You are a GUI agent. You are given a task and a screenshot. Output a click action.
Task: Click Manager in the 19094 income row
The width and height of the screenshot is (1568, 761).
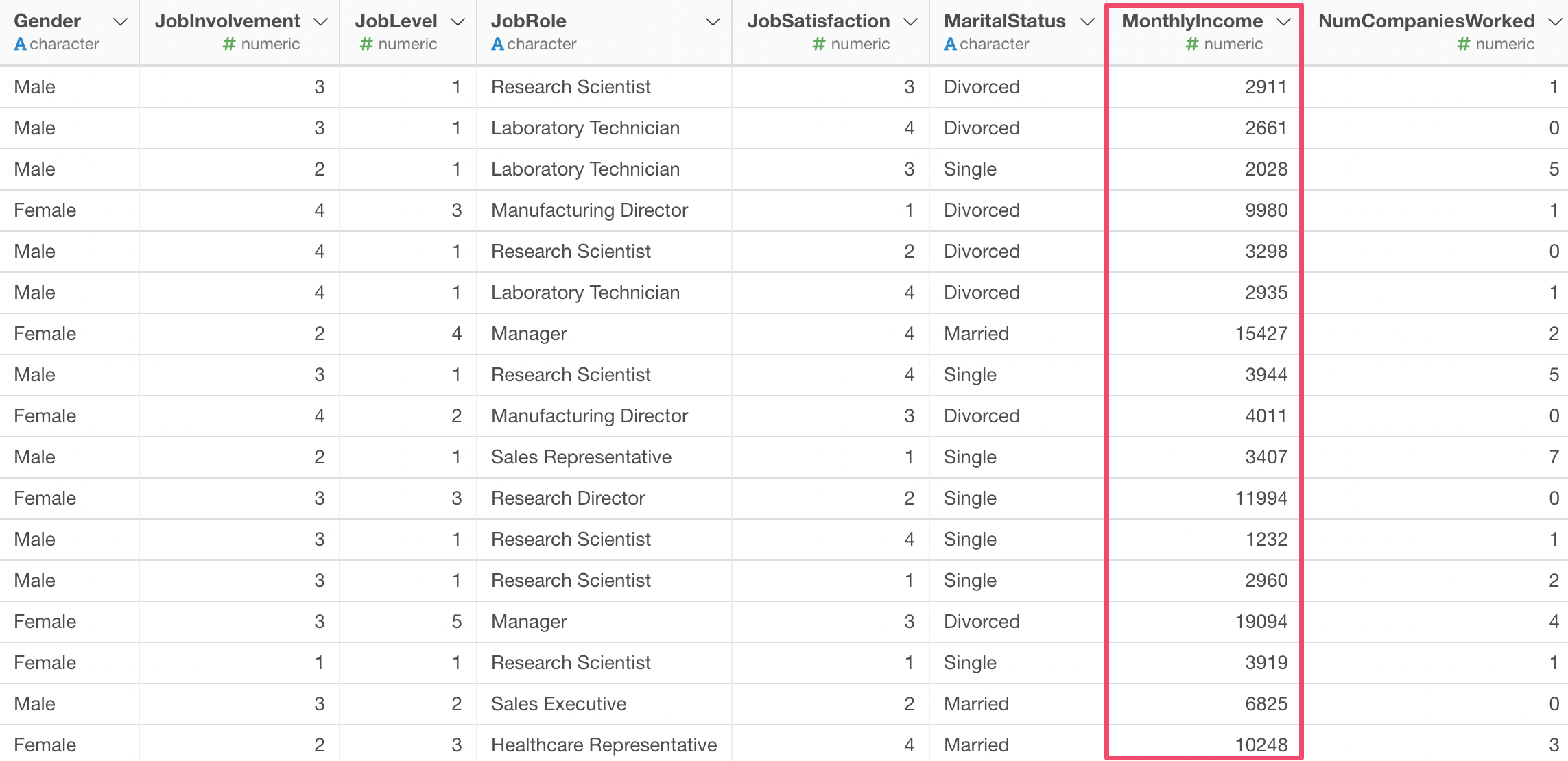[529, 622]
